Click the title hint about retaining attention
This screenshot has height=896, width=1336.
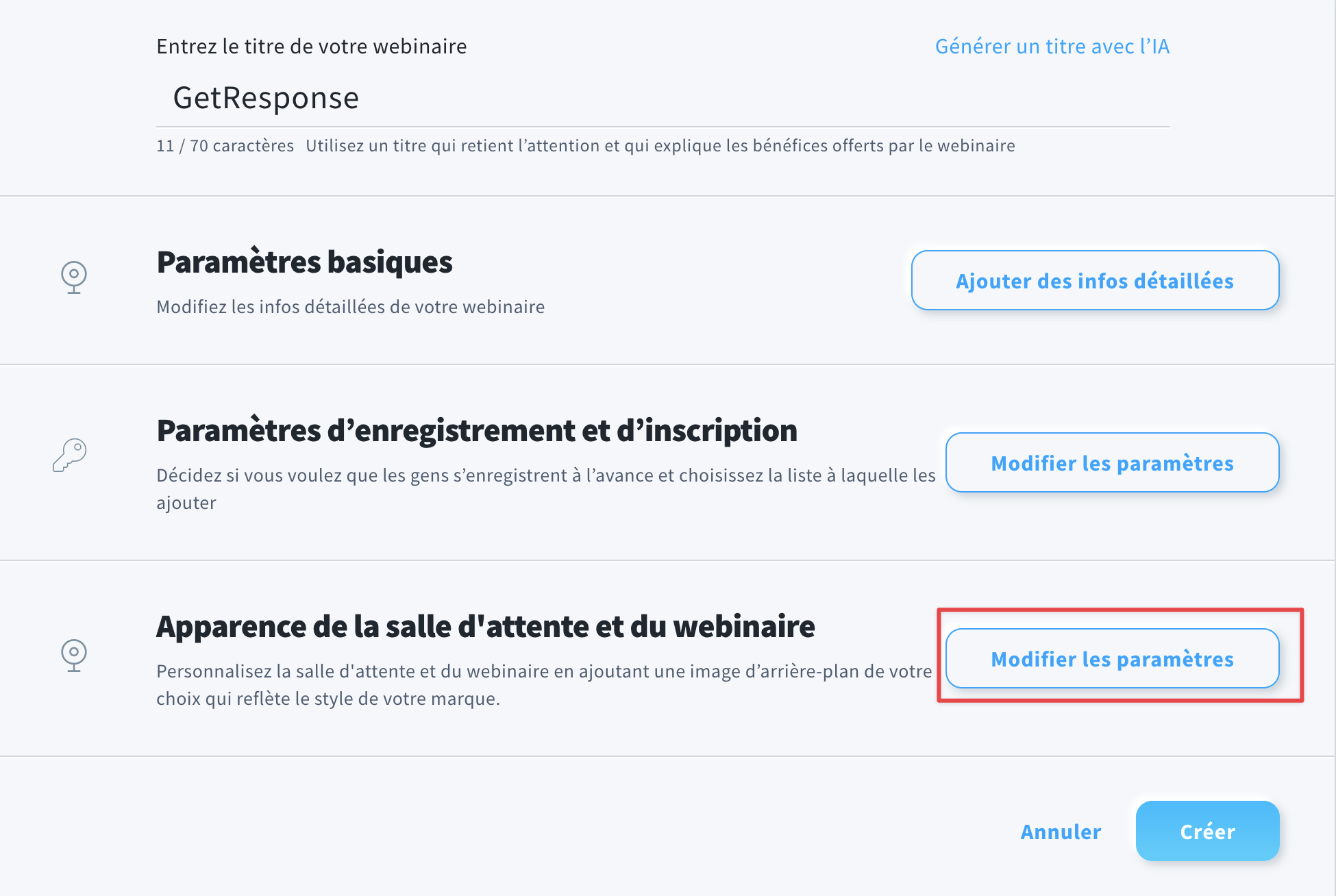(x=660, y=145)
